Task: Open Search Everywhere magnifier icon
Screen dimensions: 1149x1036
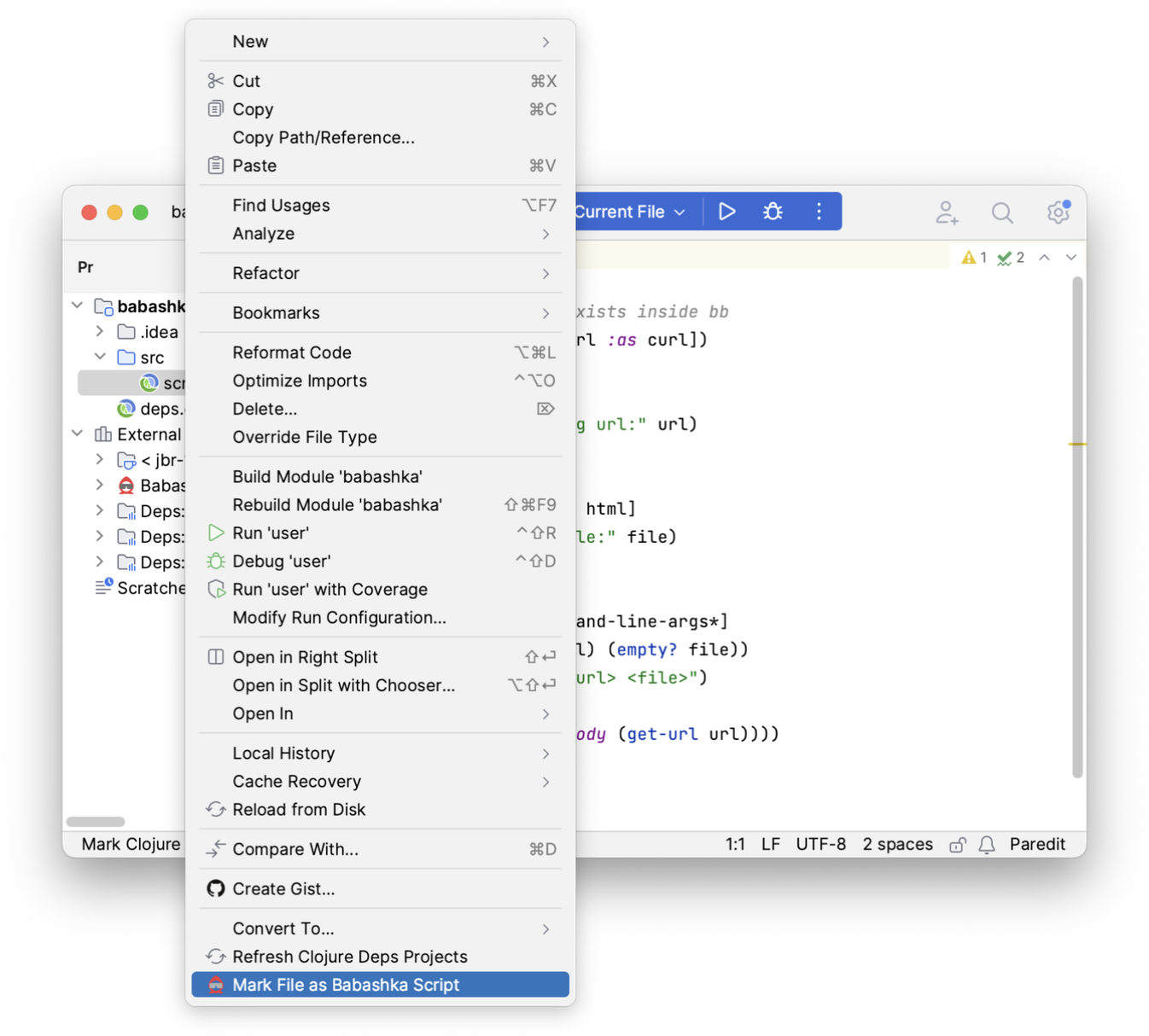Action: tap(1002, 212)
